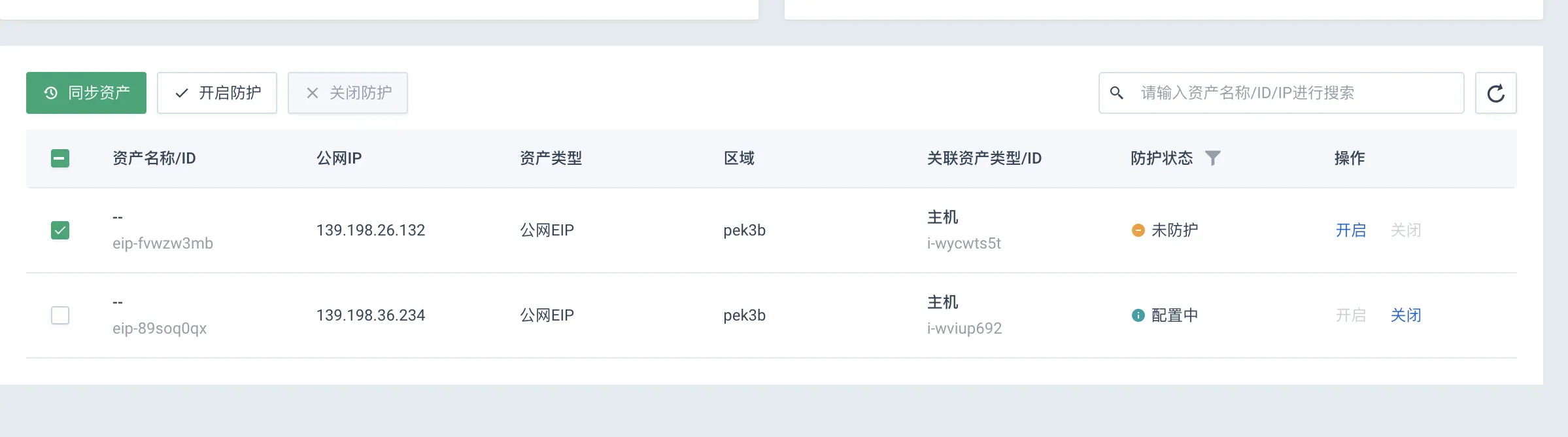Uncheck the eip-fvwzw3mb row checkbox
This screenshot has height=437, width=1568.
coord(60,230)
